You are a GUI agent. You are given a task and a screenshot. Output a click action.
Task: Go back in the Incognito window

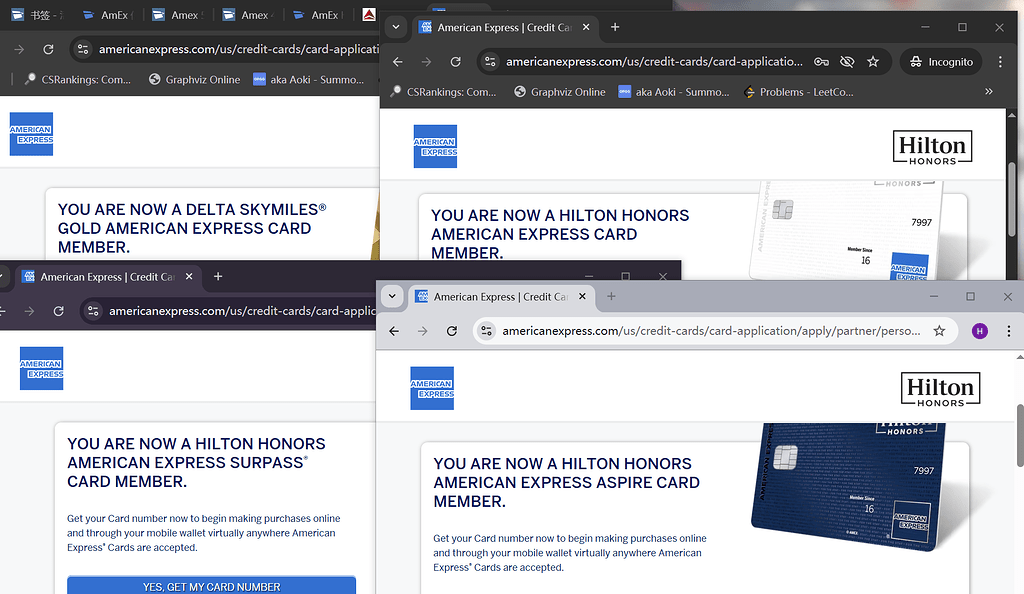coord(398,62)
